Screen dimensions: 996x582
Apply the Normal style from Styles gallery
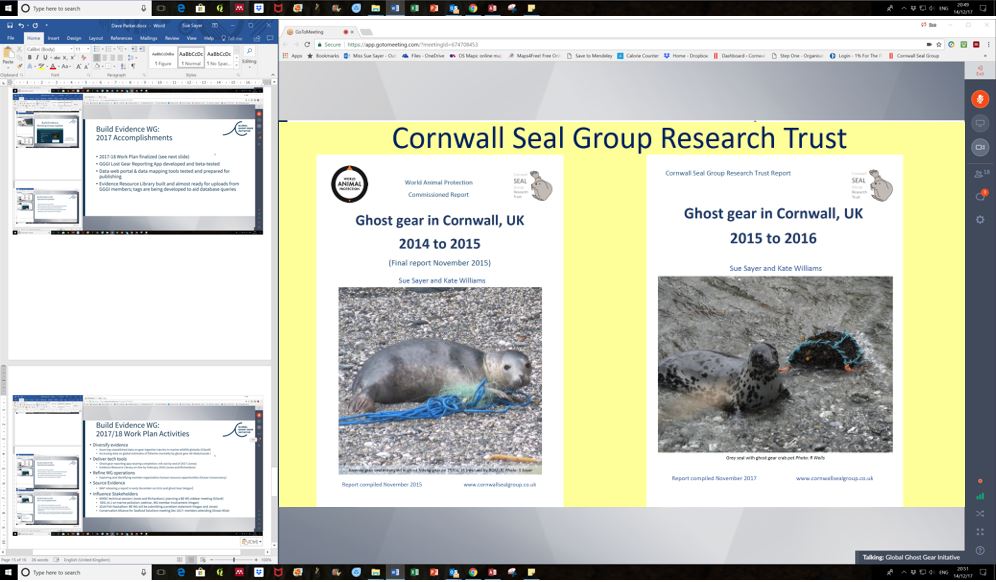pyautogui.click(x=191, y=57)
